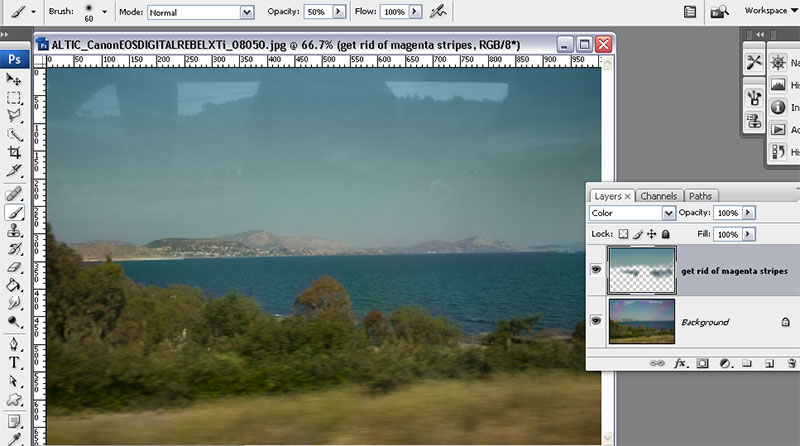Open the brush Mode dropdown

(x=247, y=12)
